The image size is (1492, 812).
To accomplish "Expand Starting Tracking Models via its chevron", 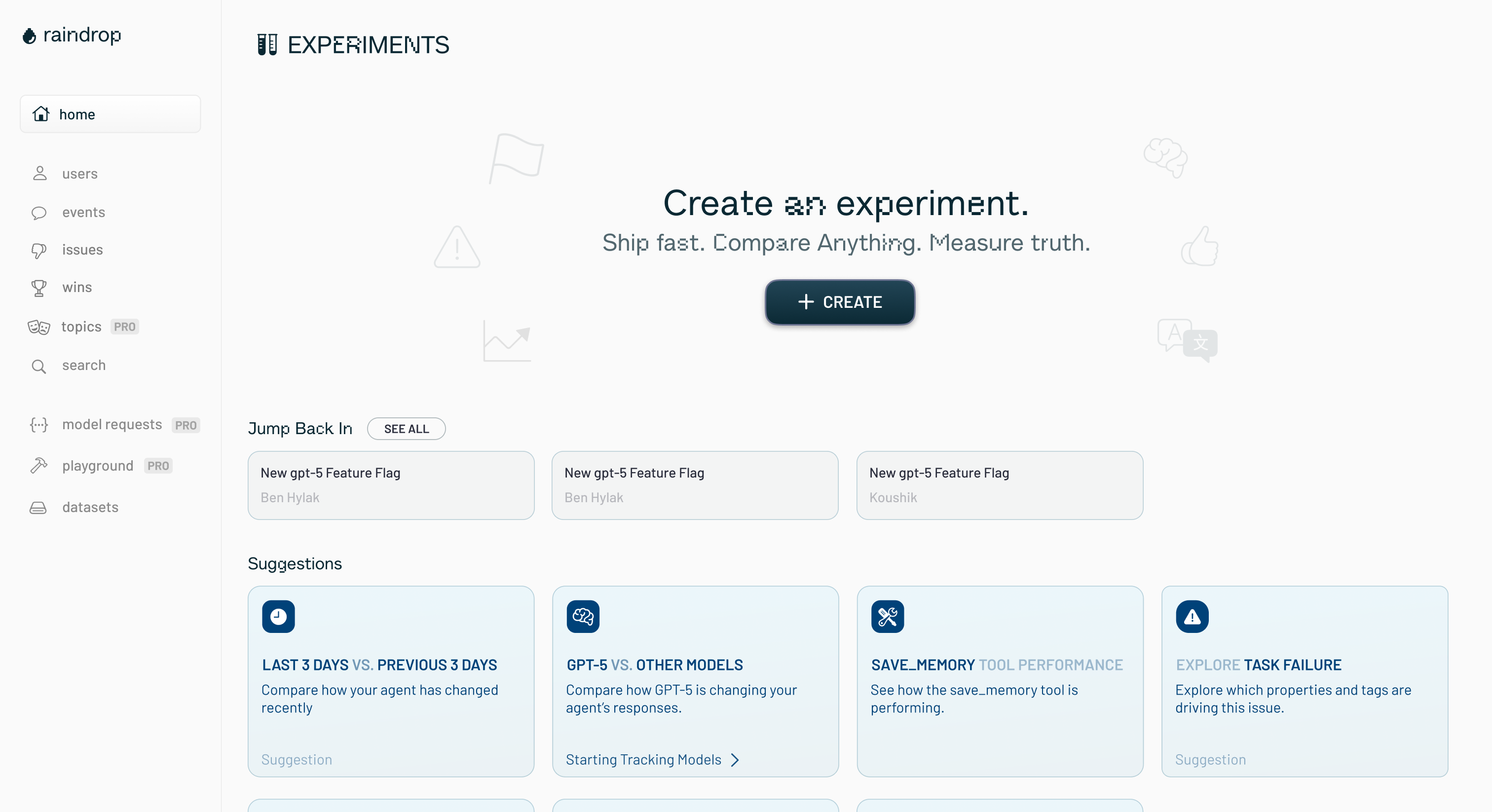I will point(735,759).
